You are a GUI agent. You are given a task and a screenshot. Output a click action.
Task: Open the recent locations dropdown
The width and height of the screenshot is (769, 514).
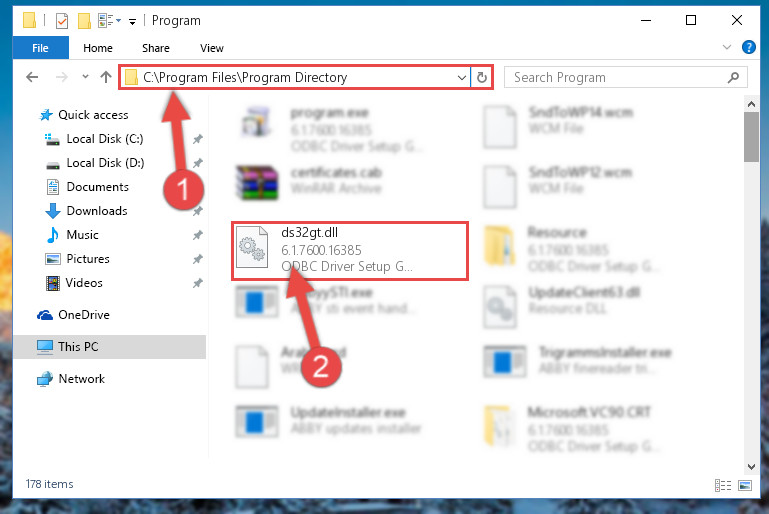point(85,77)
